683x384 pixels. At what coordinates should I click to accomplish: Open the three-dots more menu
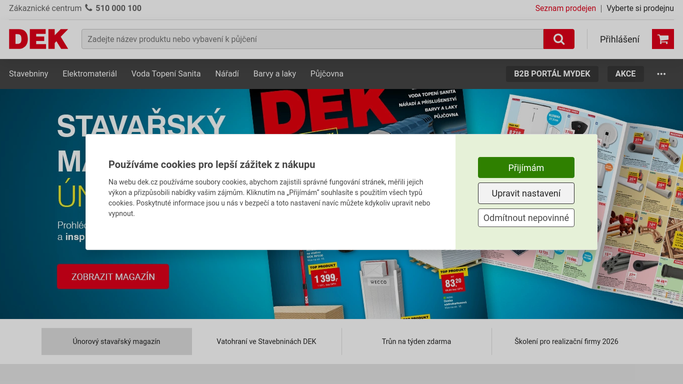click(661, 74)
